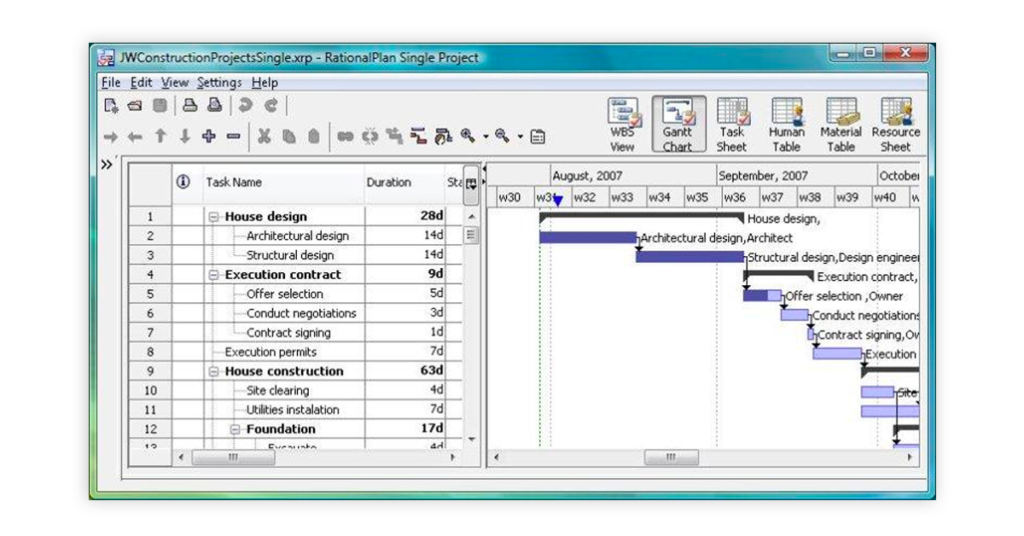Redo the last action

[x=270, y=105]
